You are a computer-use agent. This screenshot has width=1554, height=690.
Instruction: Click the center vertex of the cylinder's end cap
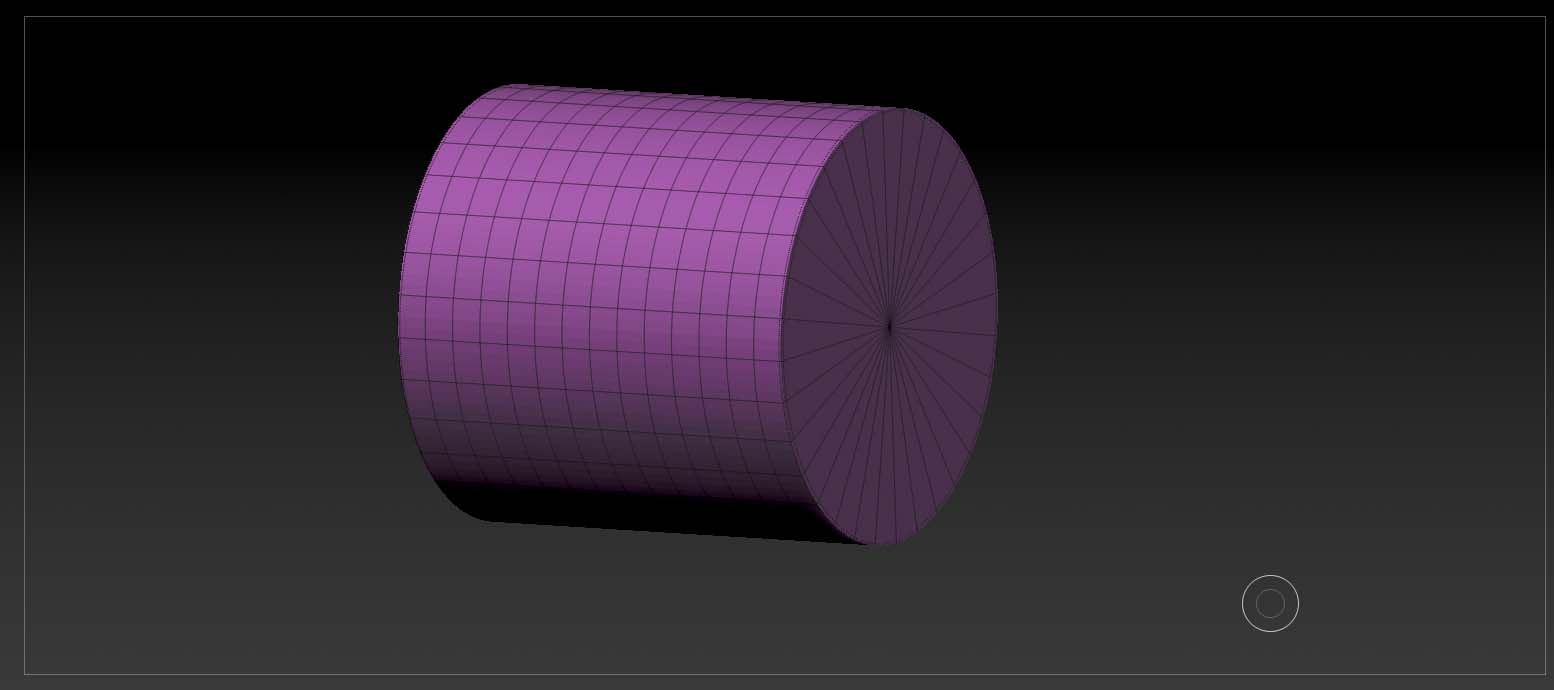[889, 325]
